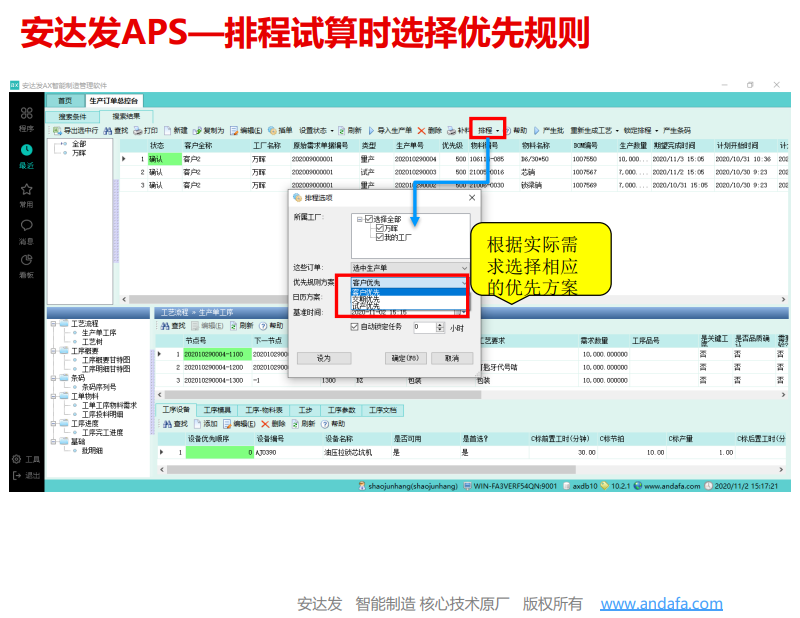Click the 插单 toolbar button
This screenshot has height=618, width=800.
(x=280, y=131)
